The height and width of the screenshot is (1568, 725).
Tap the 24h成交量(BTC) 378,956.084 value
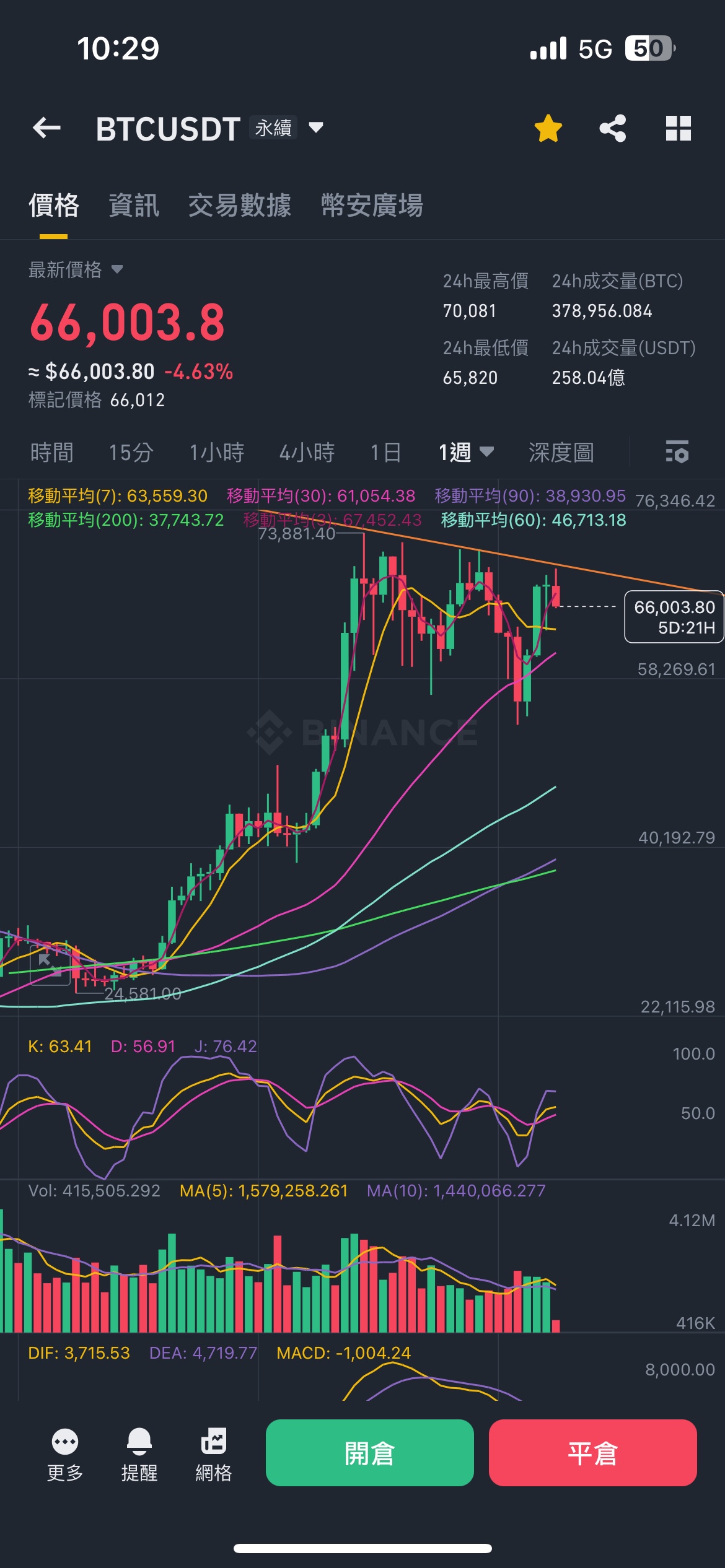pos(602,311)
